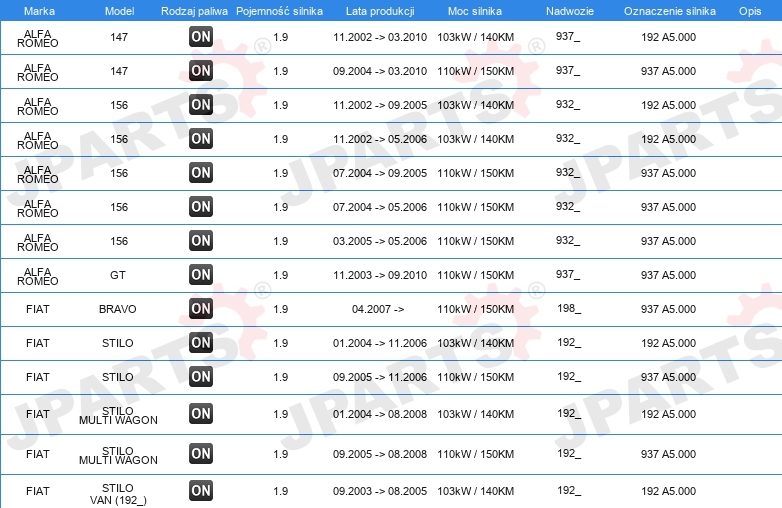The width and height of the screenshot is (782, 508).
Task: Click the ON icon in the Multi Wagon 09.2005 -> 08.2008 row
Action: click(x=201, y=454)
